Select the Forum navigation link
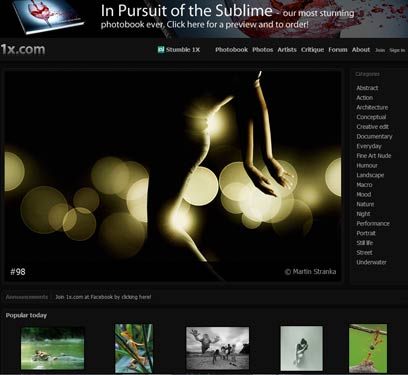408x375 pixels. (338, 50)
